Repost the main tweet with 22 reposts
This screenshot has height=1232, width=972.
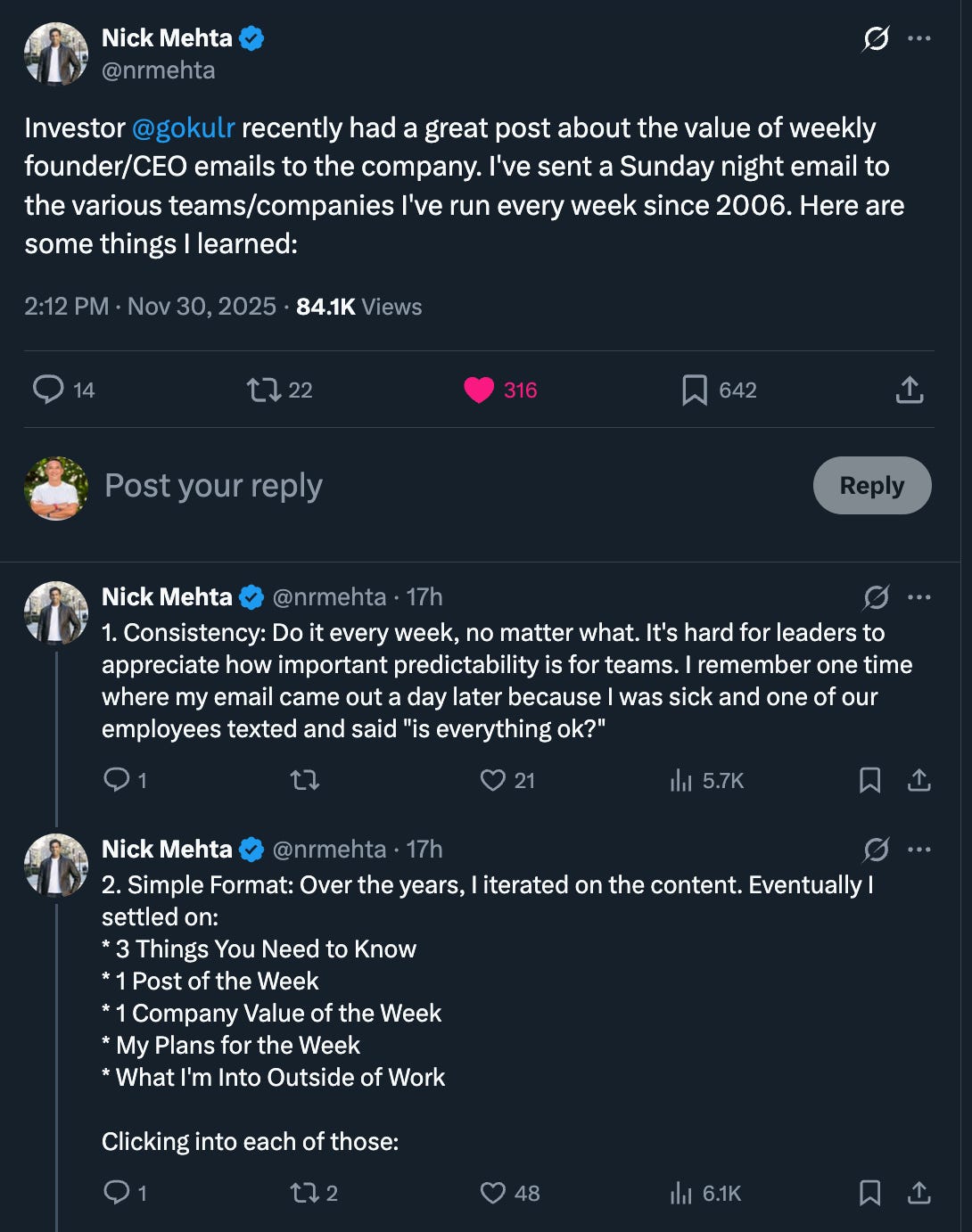click(x=264, y=390)
